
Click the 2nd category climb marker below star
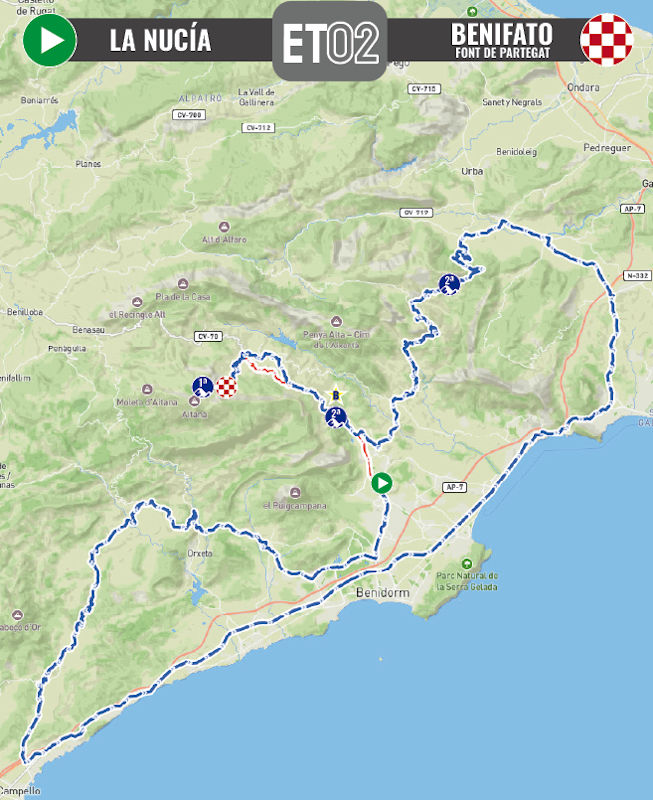[336, 415]
